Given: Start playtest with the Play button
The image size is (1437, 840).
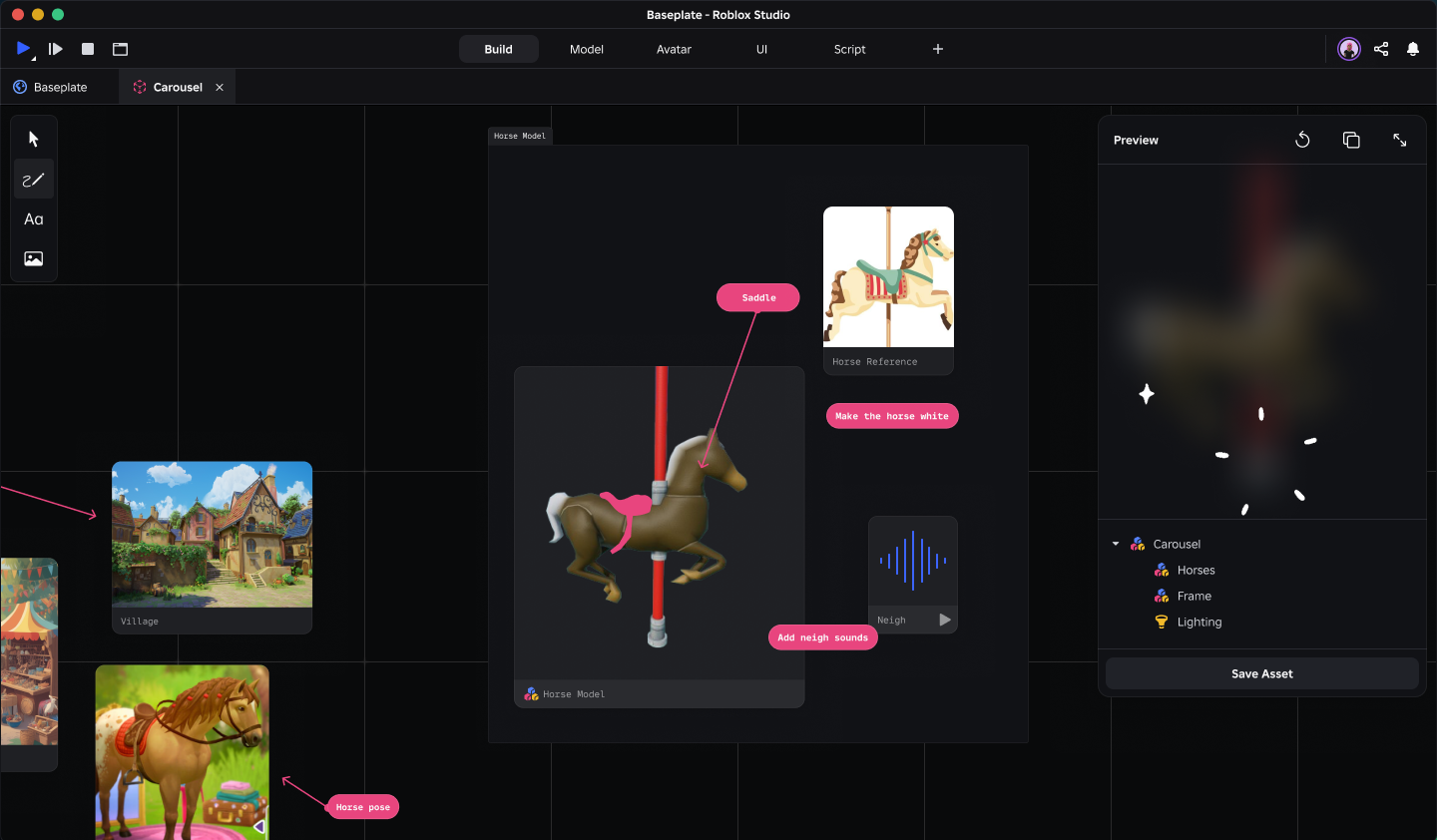Looking at the screenshot, I should click(23, 48).
